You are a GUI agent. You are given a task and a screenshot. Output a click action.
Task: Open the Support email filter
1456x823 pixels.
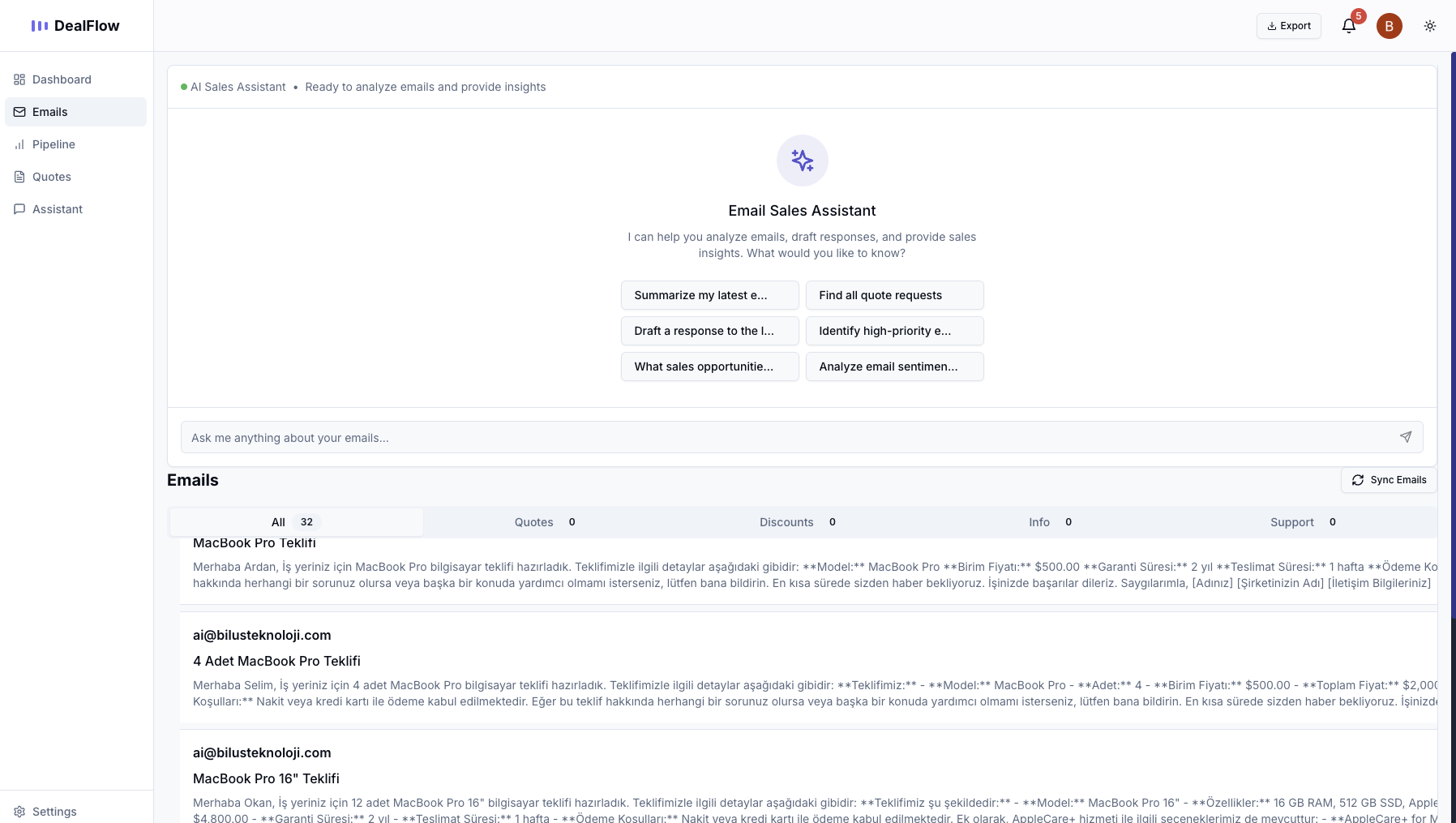[1302, 522]
